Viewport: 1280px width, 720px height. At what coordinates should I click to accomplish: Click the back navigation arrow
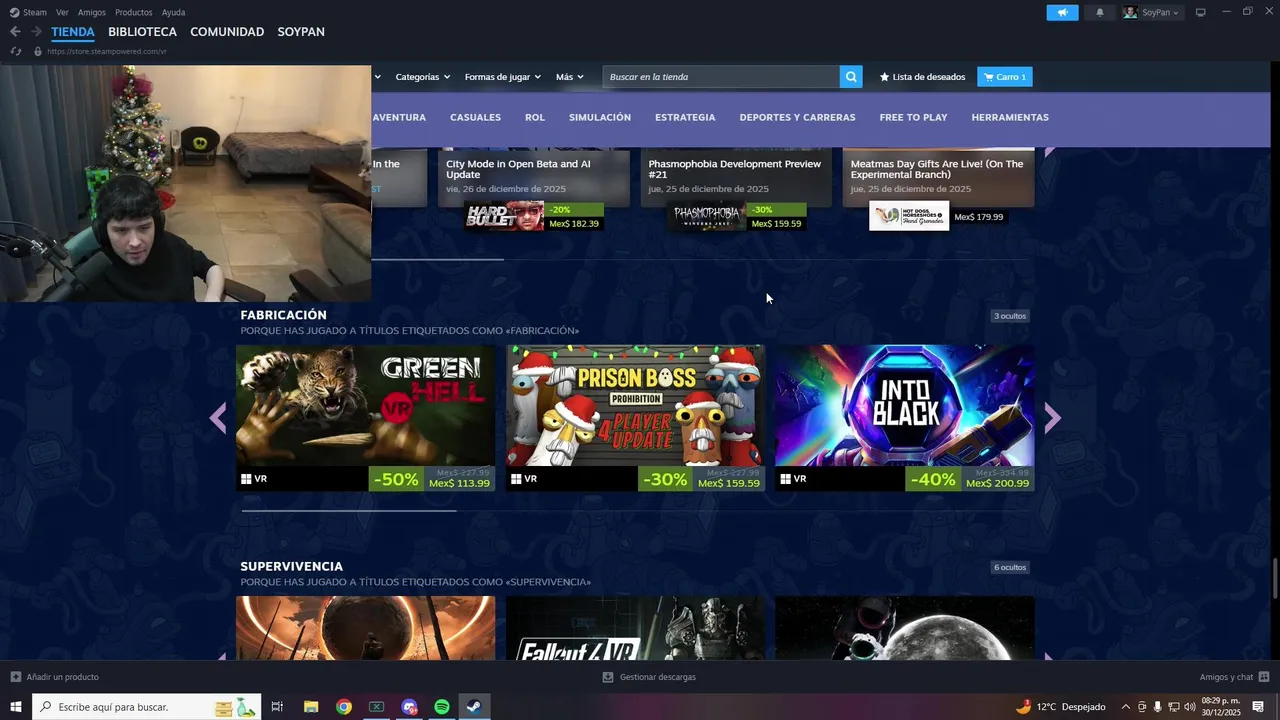point(15,32)
